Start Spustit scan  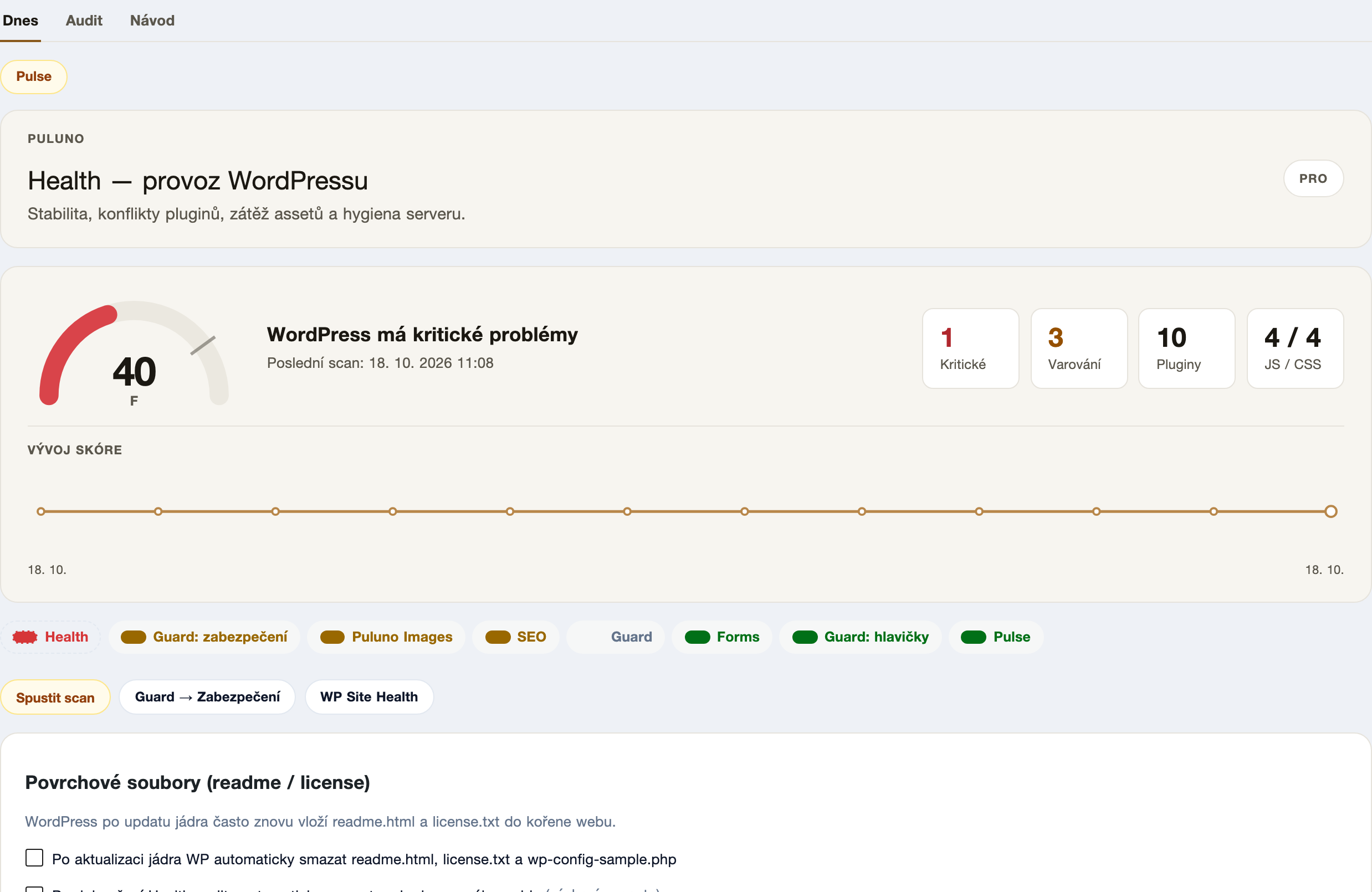tap(55, 697)
